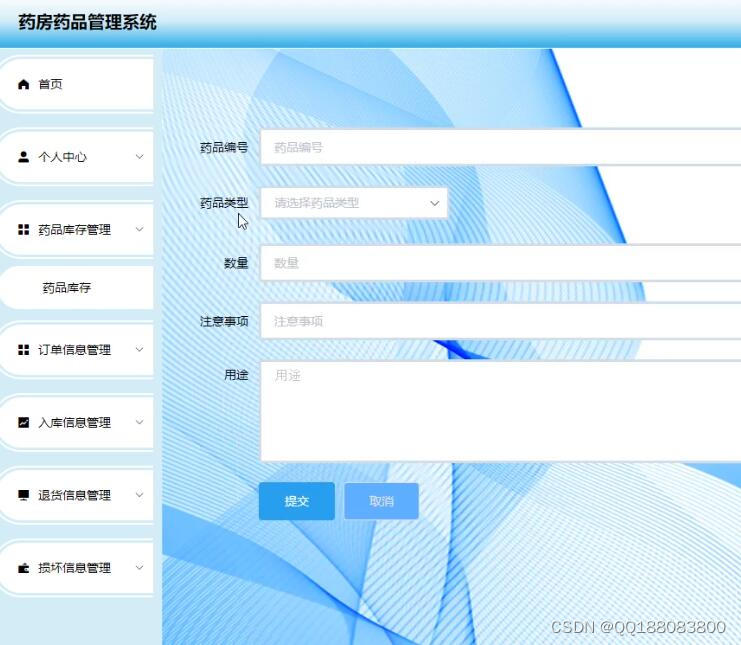Focus the 数量 input field
This screenshot has width=741, height=645.
coord(501,263)
